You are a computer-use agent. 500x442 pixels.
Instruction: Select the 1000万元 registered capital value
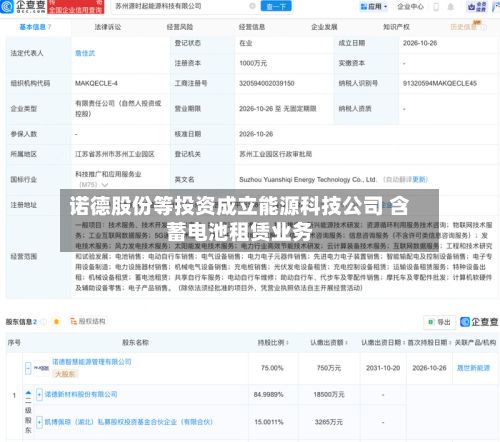(x=253, y=63)
